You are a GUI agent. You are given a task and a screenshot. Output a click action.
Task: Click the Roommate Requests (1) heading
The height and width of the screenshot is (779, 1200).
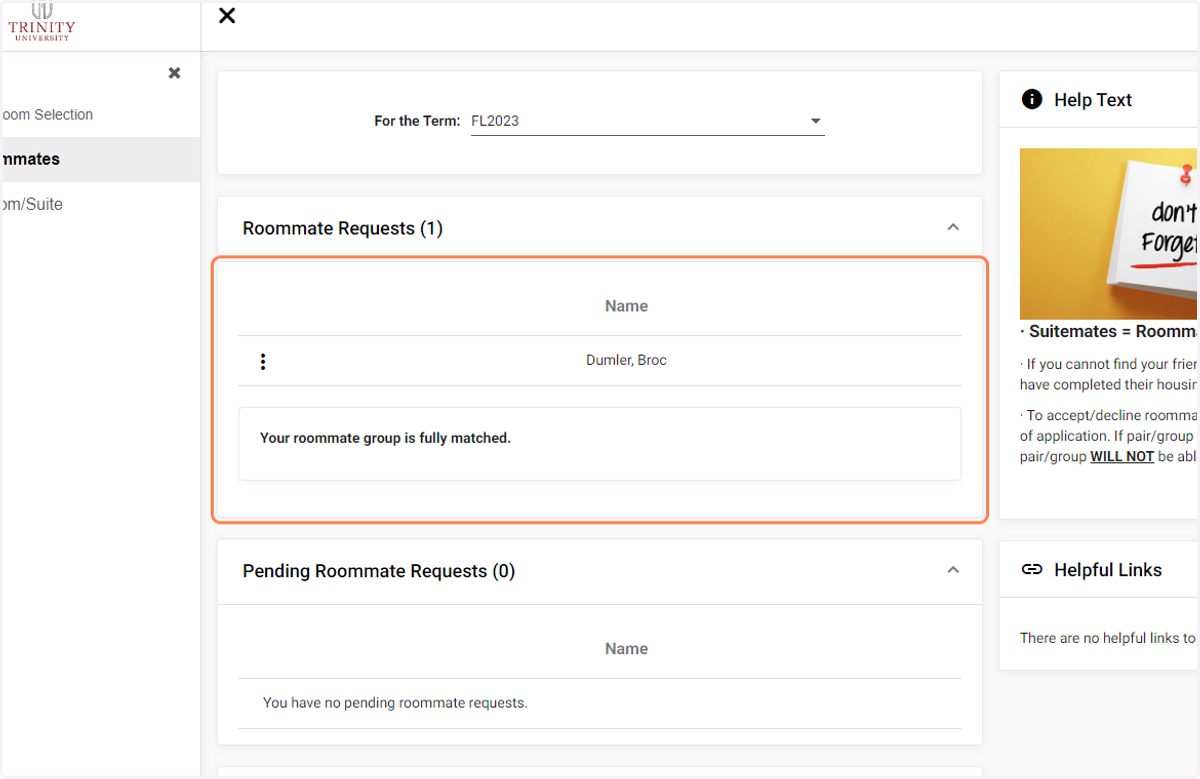tap(342, 228)
